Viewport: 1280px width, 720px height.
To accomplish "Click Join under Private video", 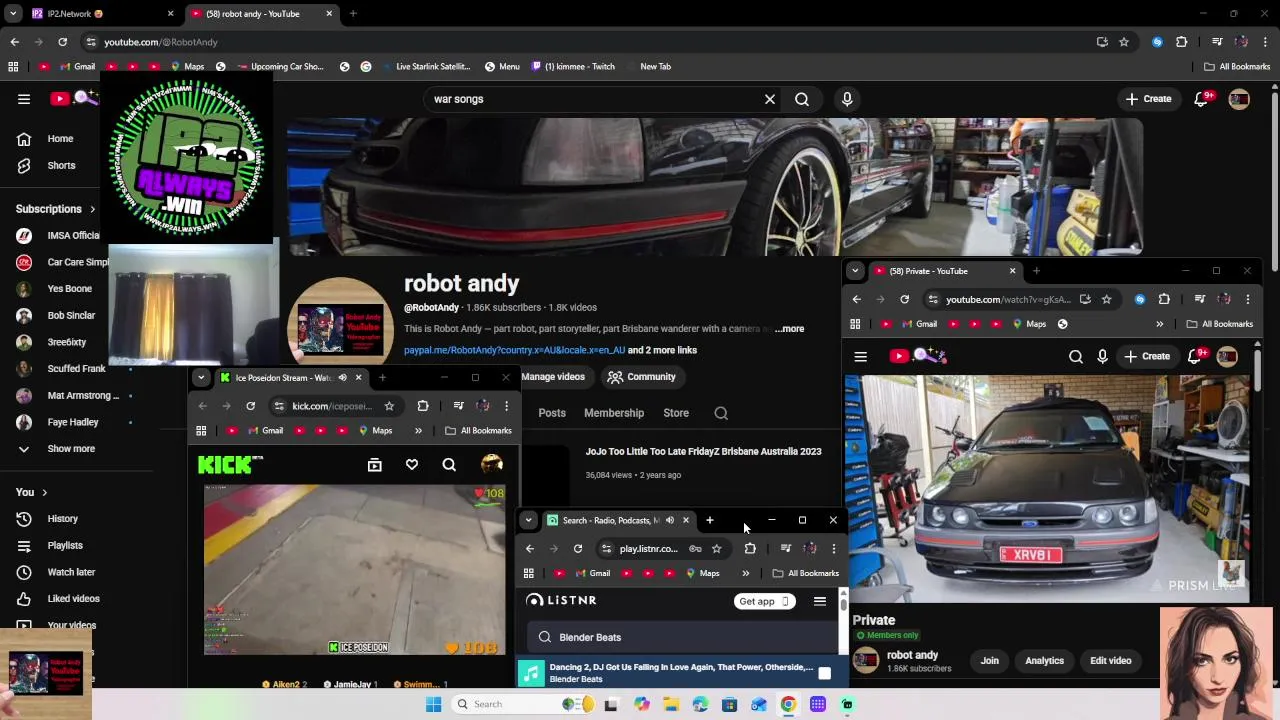I will (990, 661).
